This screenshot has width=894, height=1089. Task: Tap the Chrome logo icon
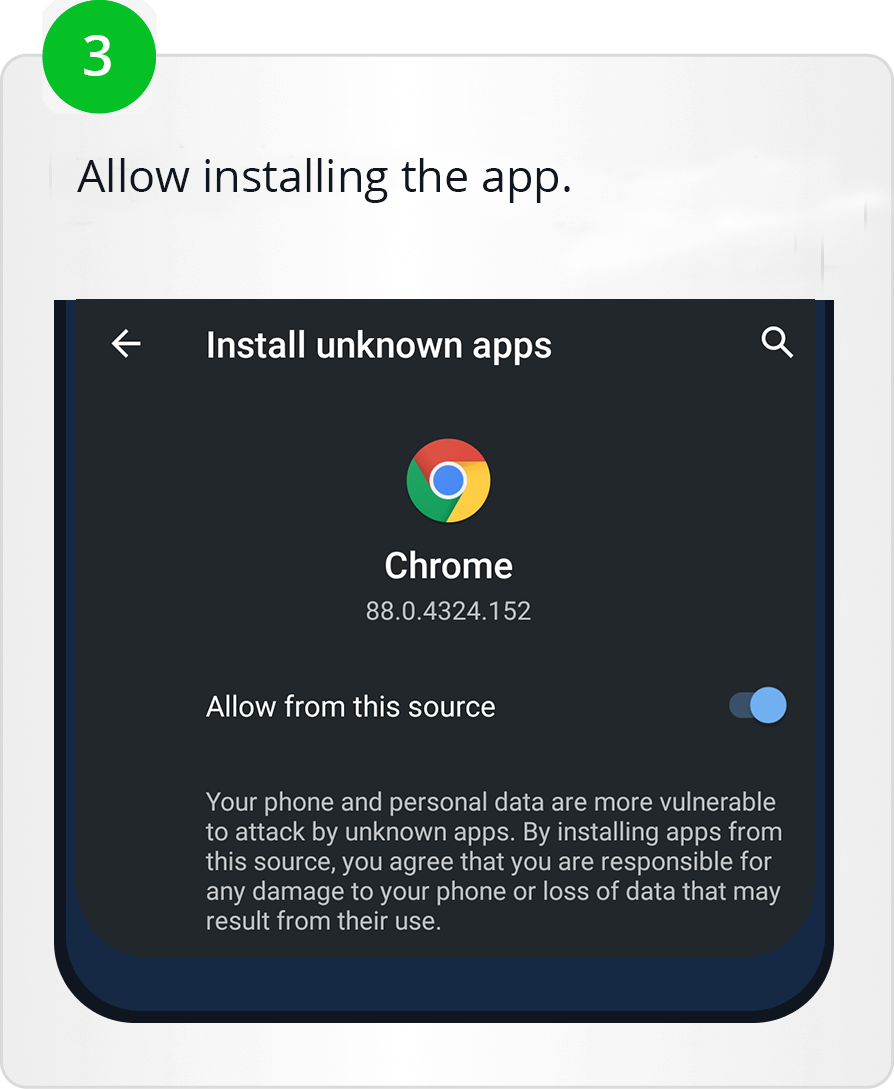pyautogui.click(x=448, y=481)
